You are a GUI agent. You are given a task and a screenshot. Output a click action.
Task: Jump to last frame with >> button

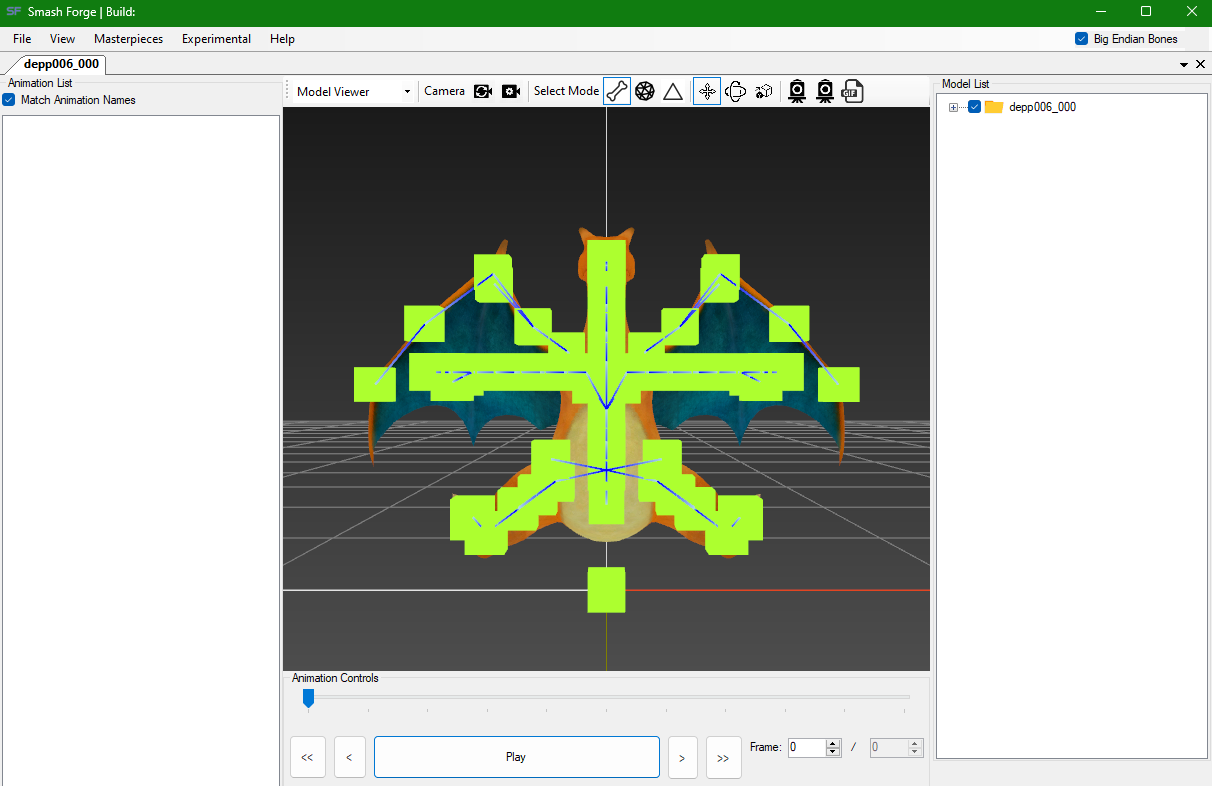coord(723,757)
